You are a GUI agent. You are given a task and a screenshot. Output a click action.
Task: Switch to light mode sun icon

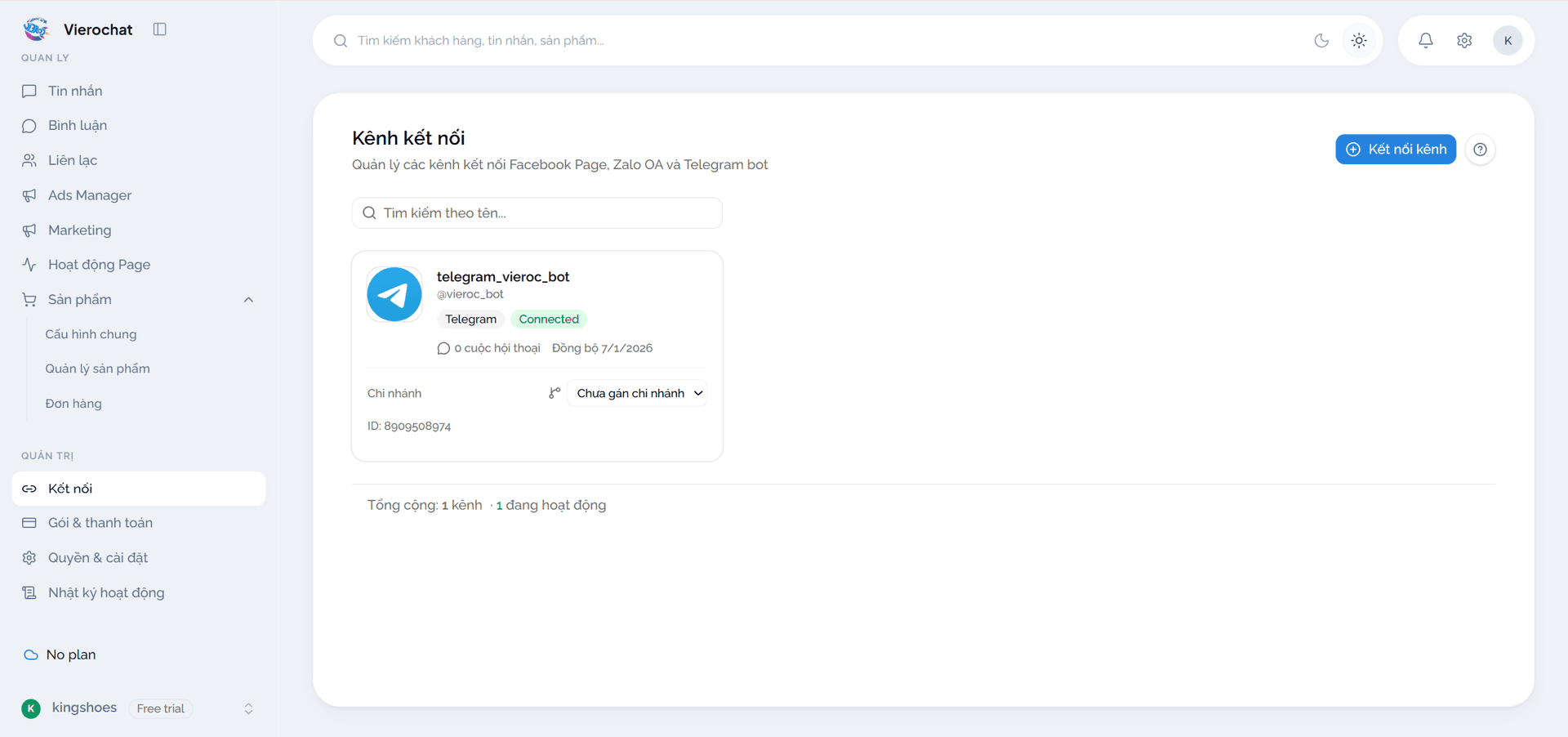coord(1359,40)
